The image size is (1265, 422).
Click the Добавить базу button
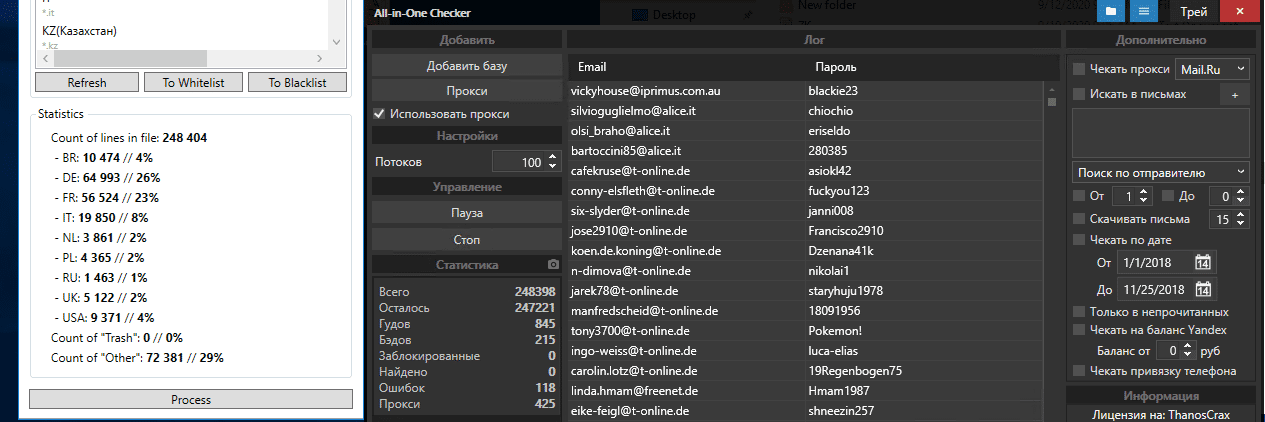[x=466, y=66]
